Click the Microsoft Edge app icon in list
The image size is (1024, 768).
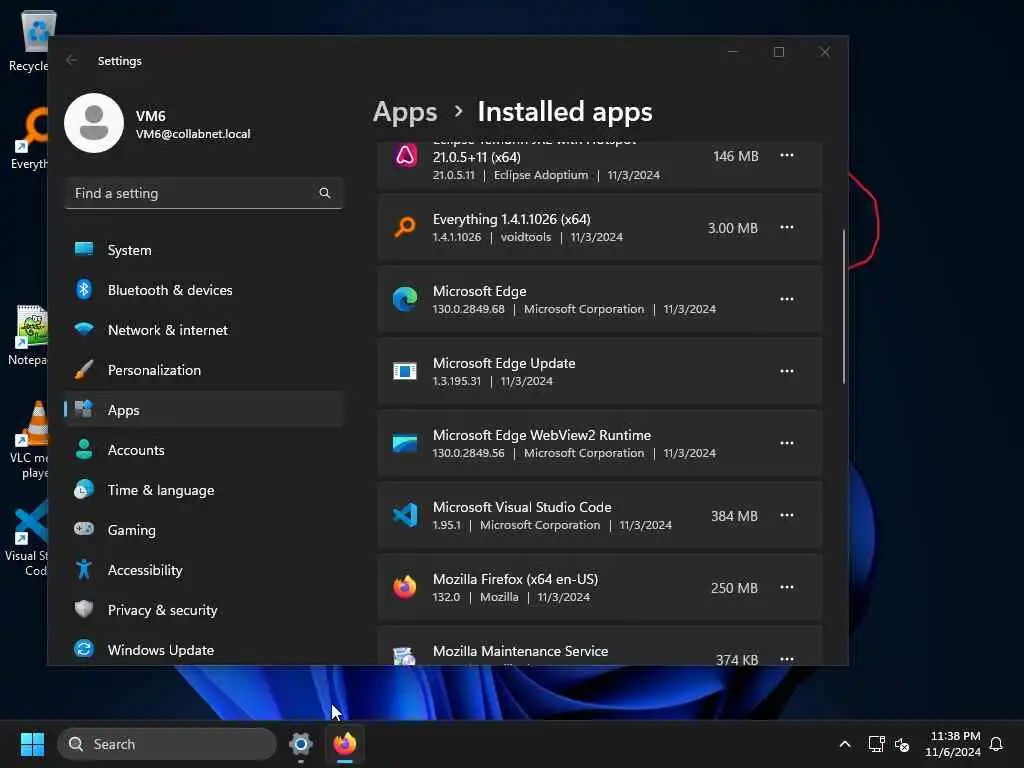[405, 299]
